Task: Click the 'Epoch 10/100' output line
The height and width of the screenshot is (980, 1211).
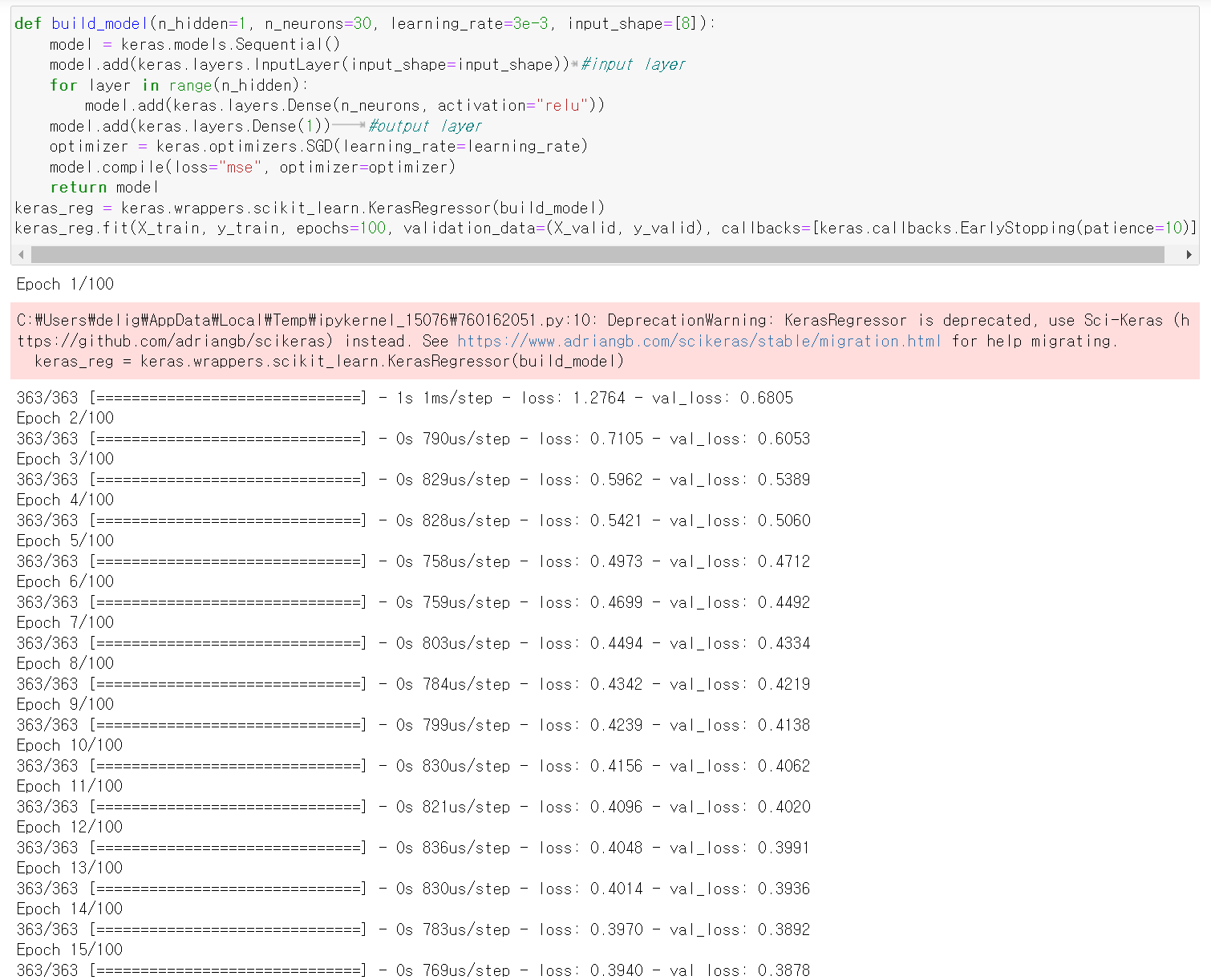Action: [70, 745]
